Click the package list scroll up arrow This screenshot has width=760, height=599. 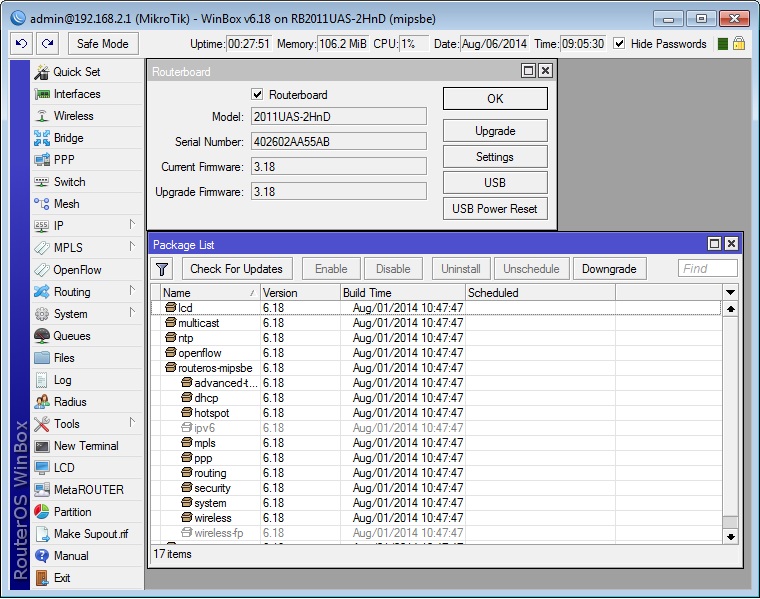tap(730, 309)
